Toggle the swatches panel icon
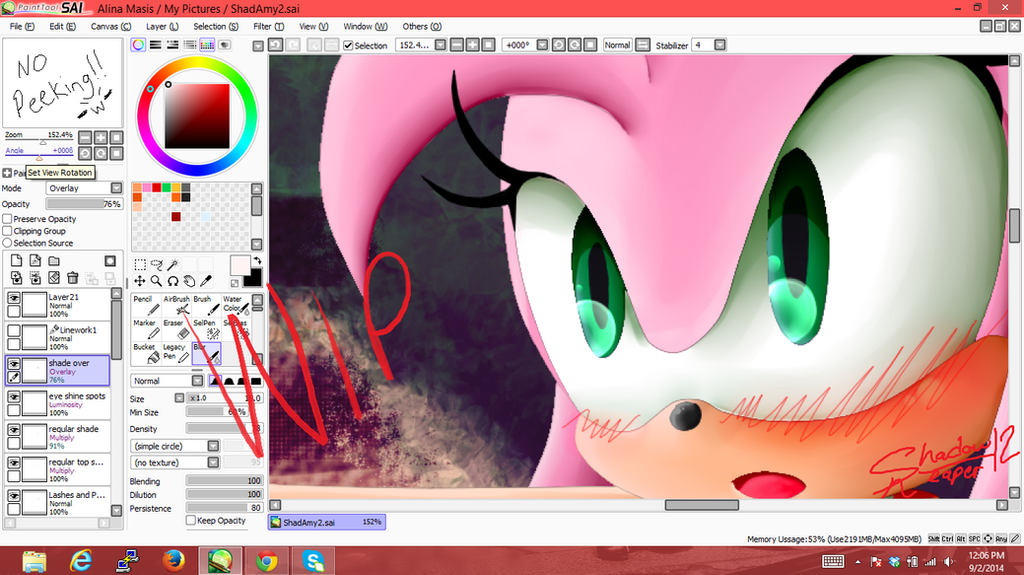Viewport: 1024px width, 575px height. point(207,45)
